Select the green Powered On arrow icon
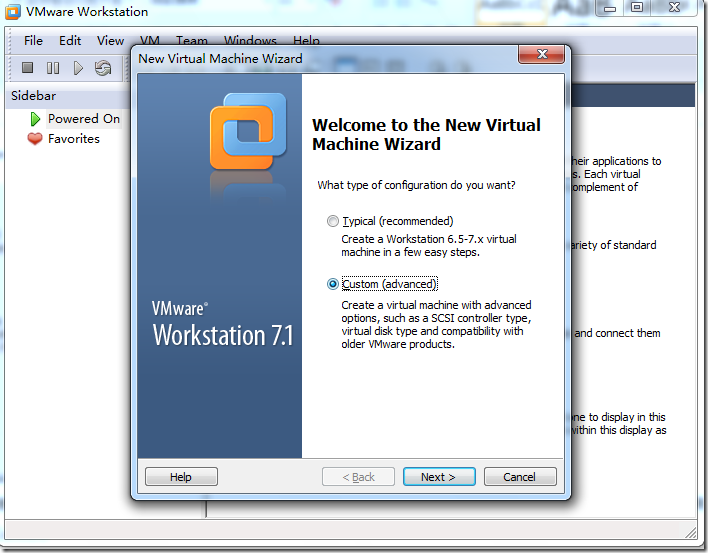This screenshot has height=553, width=708. tap(35, 119)
